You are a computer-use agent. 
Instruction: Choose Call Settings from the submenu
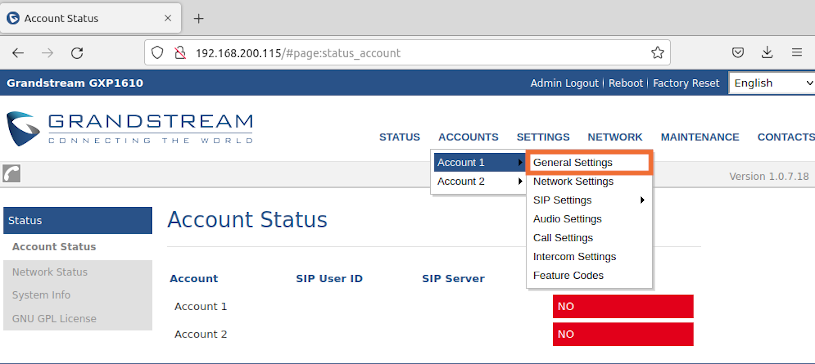589,238
